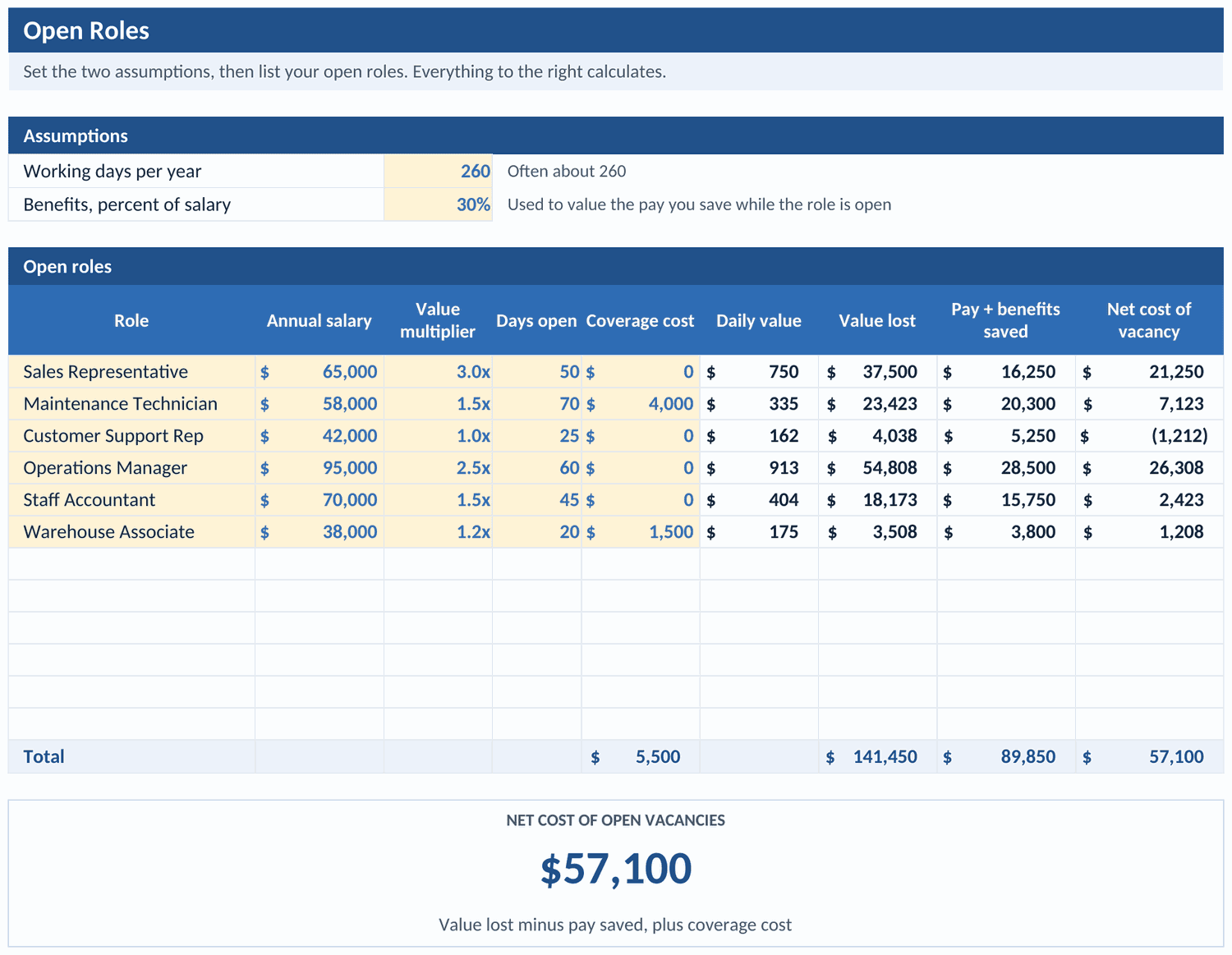The width and height of the screenshot is (1232, 955).
Task: Click pay saved 3,800 cell
Action: (1006, 531)
